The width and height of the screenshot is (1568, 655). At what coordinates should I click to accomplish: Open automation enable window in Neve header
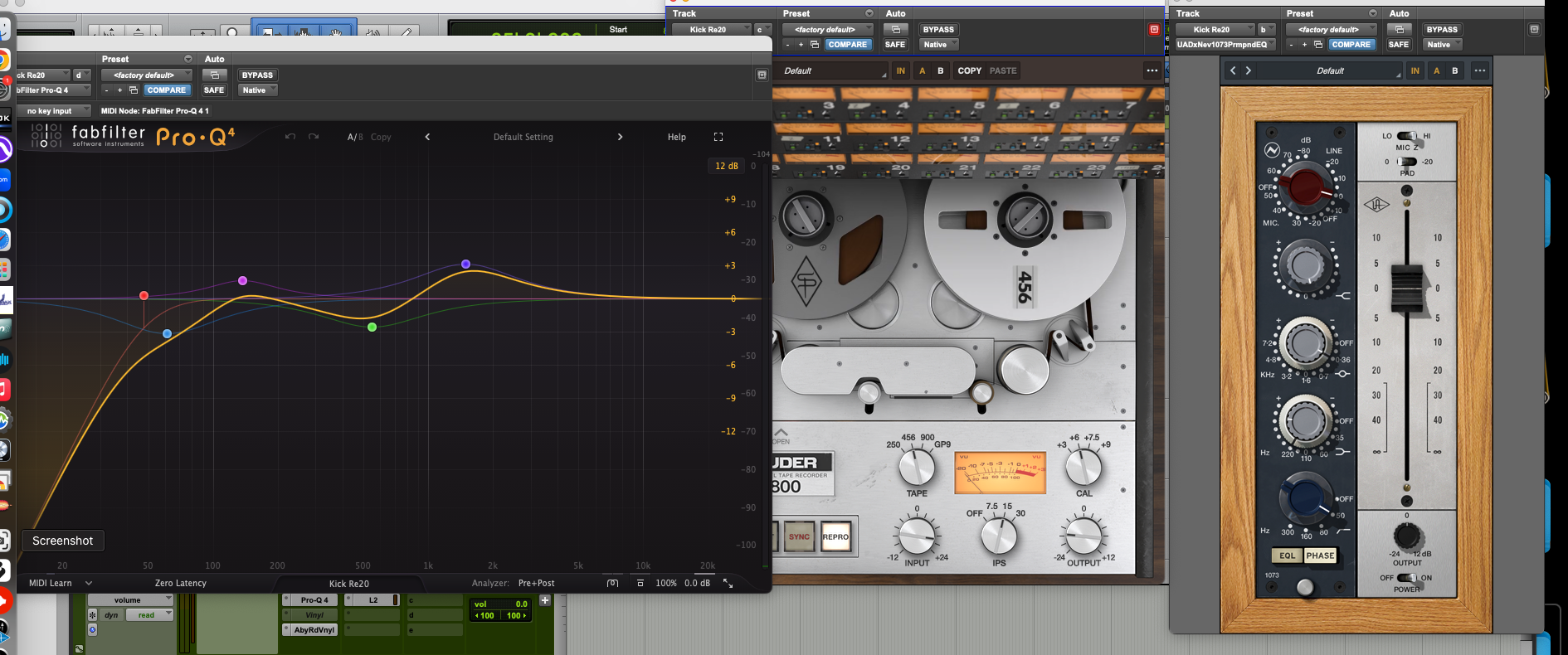[x=1399, y=30]
